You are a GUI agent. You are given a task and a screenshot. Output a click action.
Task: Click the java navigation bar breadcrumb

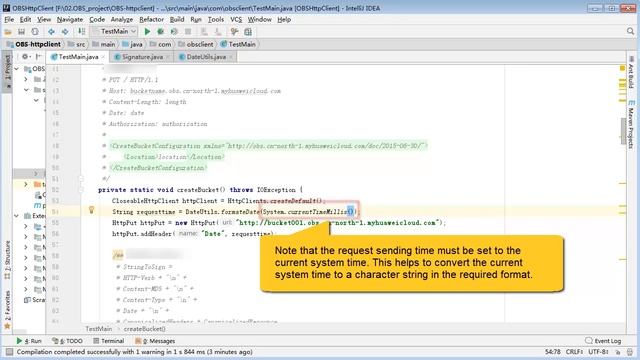point(132,44)
